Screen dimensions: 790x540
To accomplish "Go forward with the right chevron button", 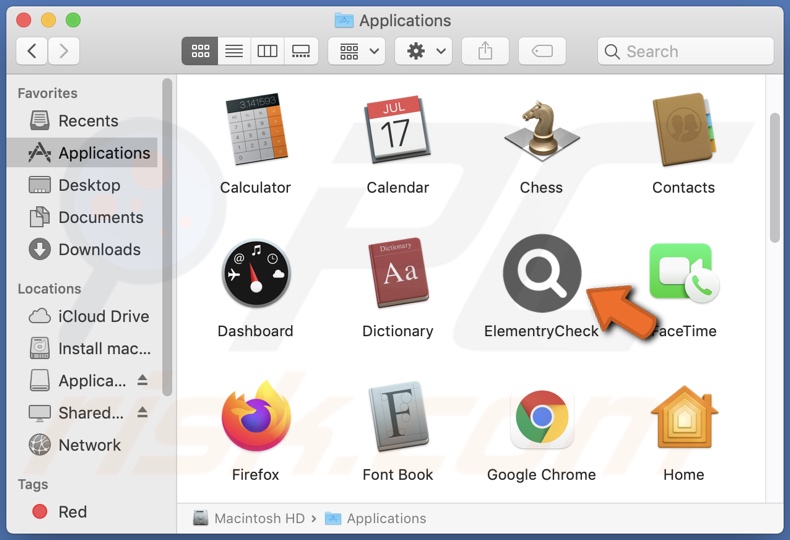I will (x=63, y=51).
